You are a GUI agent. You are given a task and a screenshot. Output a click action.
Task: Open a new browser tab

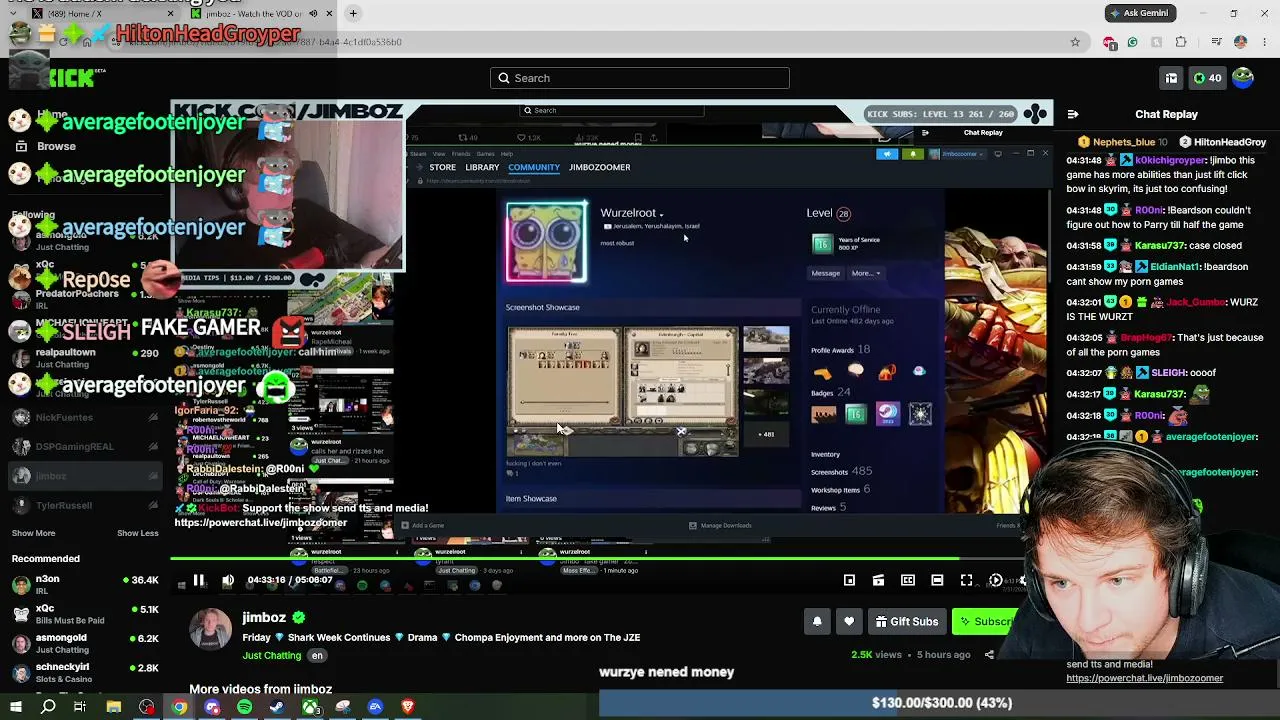(x=354, y=14)
